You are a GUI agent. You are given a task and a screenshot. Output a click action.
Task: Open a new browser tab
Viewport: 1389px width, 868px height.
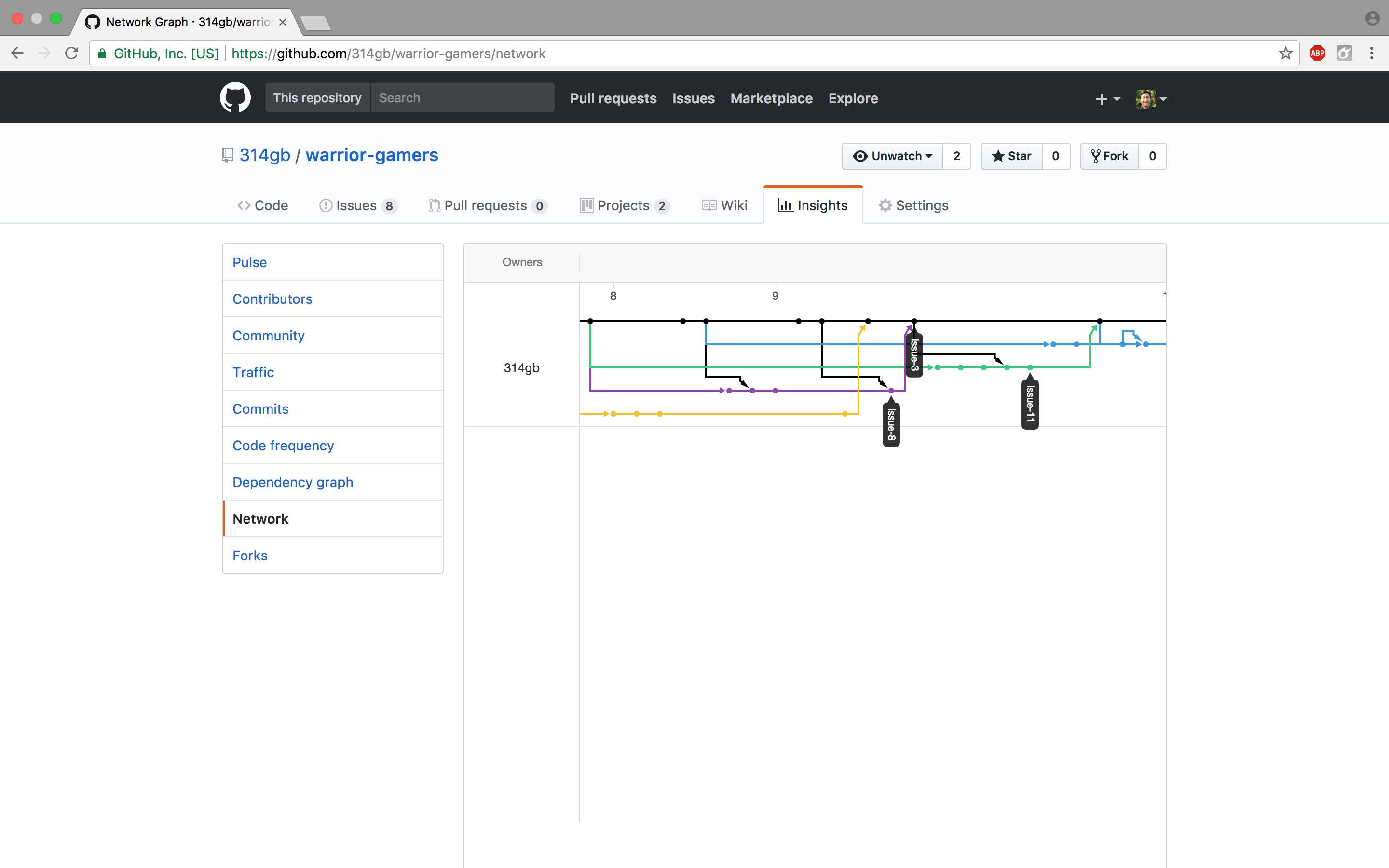click(315, 23)
